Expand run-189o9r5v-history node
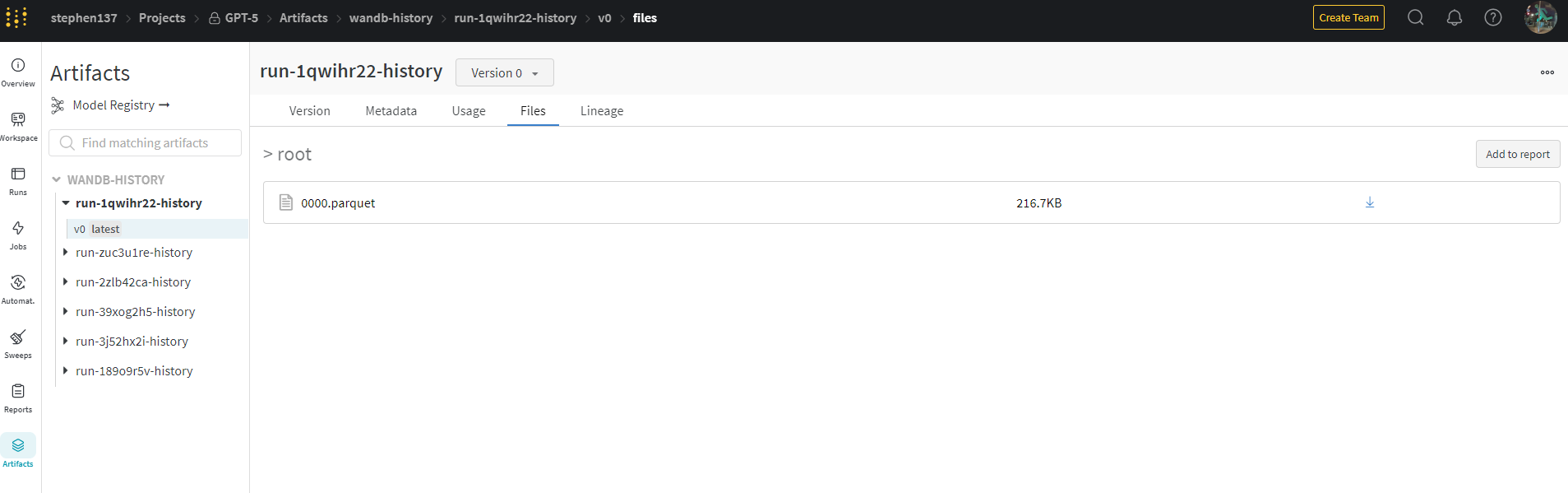Viewport: 1568px width, 493px height. coord(66,371)
